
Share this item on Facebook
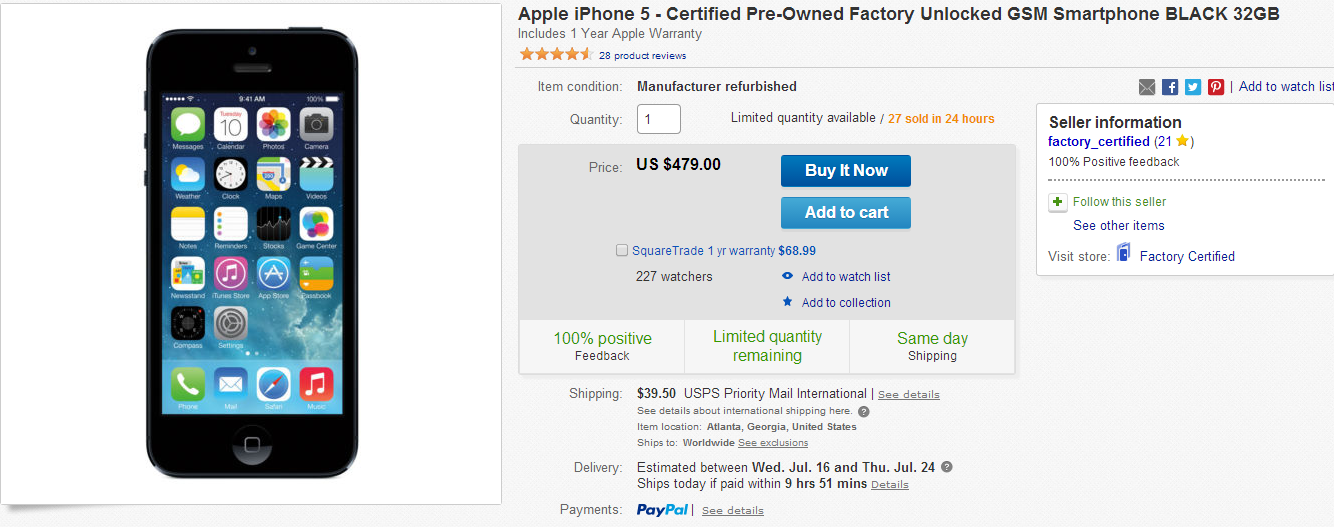1170,87
